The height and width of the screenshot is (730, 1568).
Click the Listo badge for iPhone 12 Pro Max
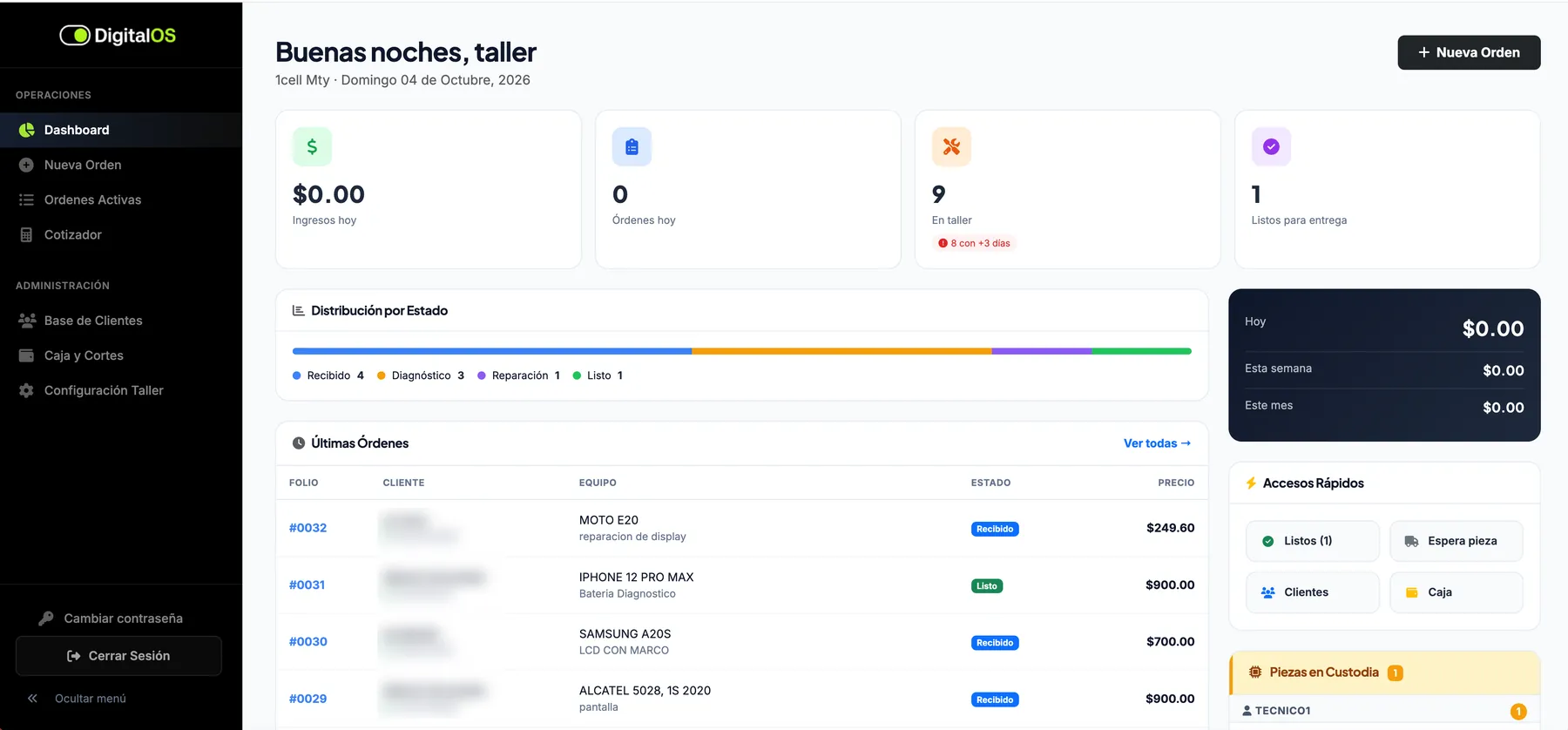click(987, 586)
